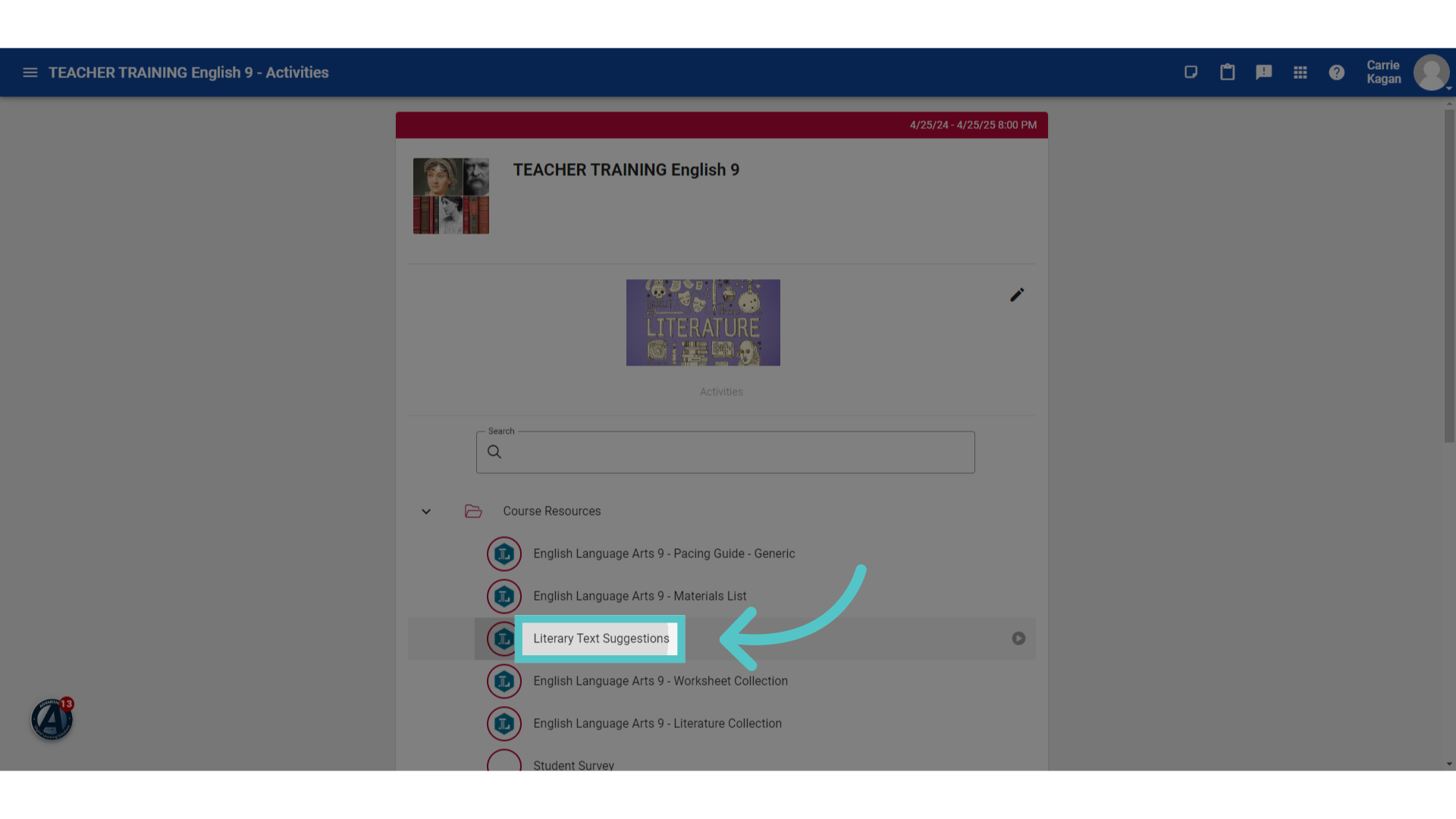
Task: Open the apps grid icon
Action: 1300,72
